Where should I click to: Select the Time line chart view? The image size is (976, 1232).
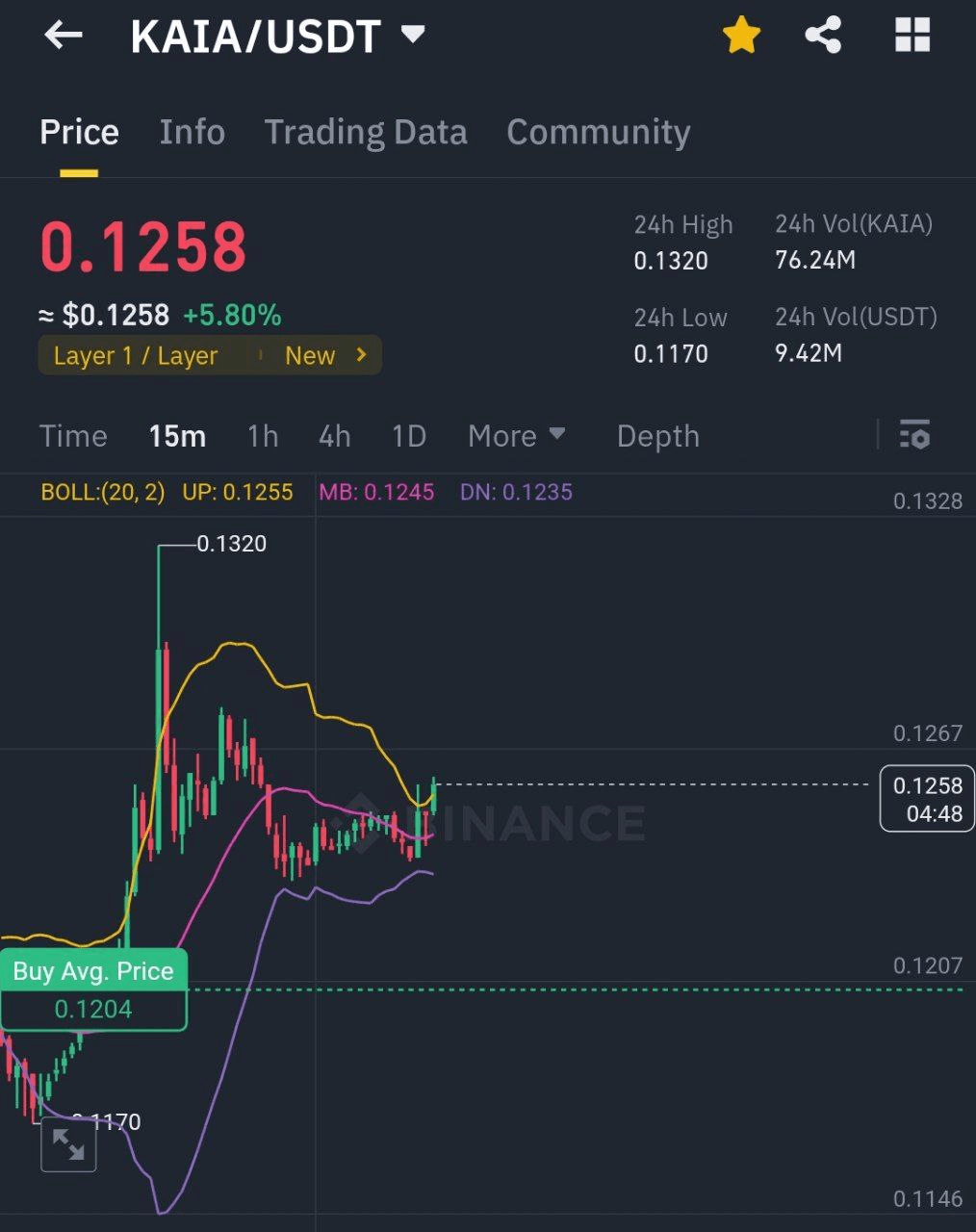(x=73, y=436)
